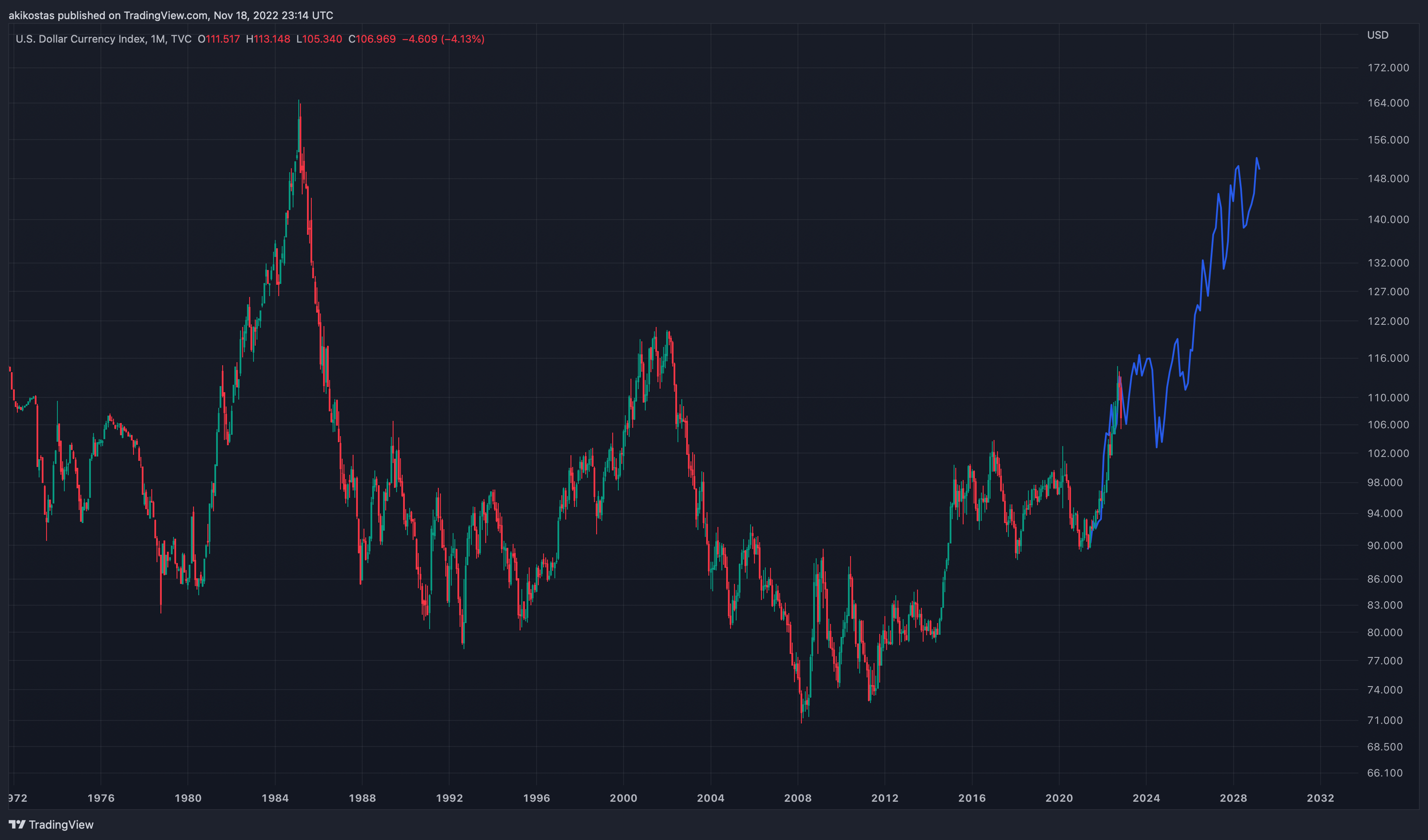Click the 2000 time axis label

coord(623,798)
